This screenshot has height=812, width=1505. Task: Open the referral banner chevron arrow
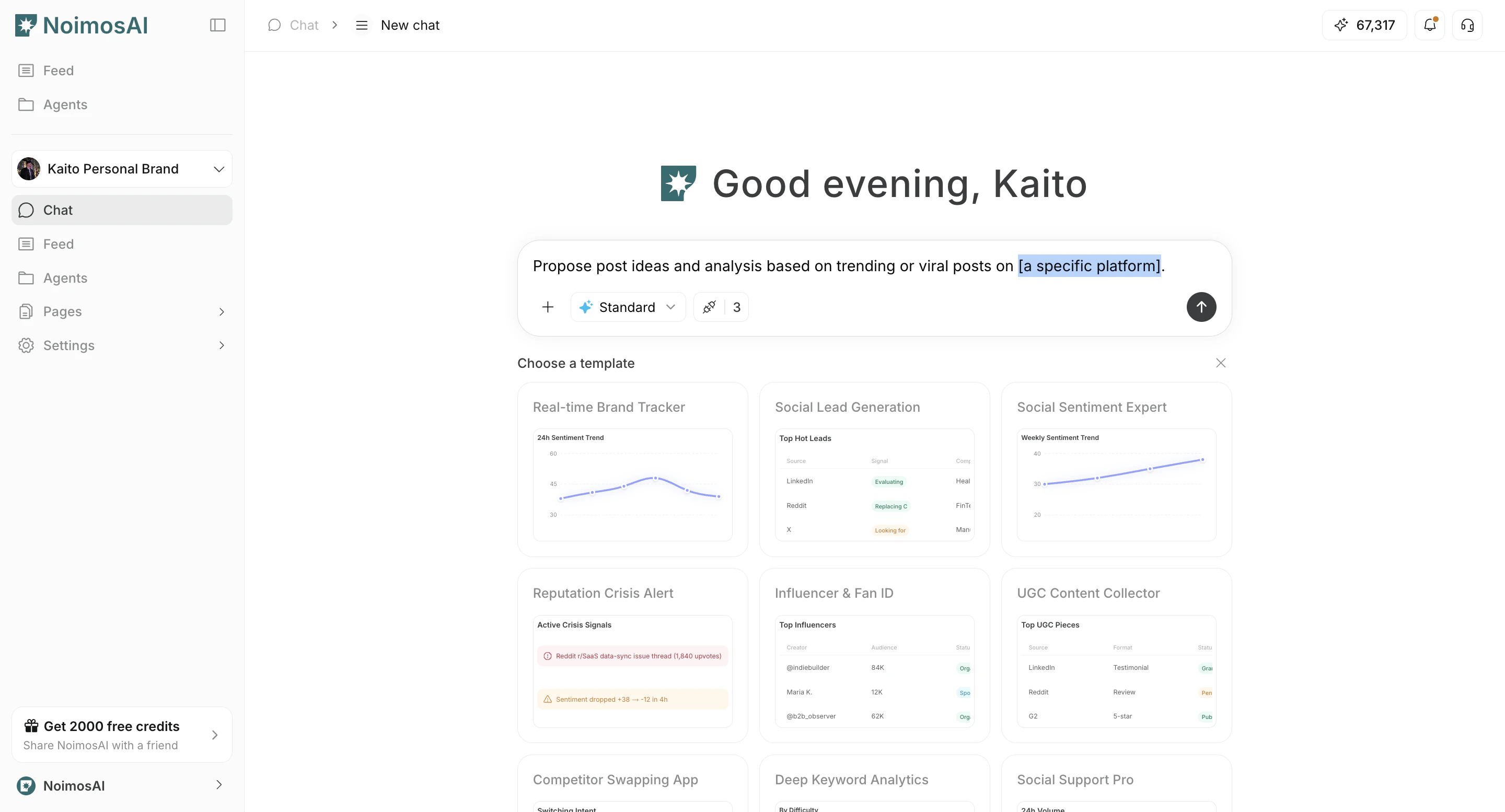coord(214,735)
